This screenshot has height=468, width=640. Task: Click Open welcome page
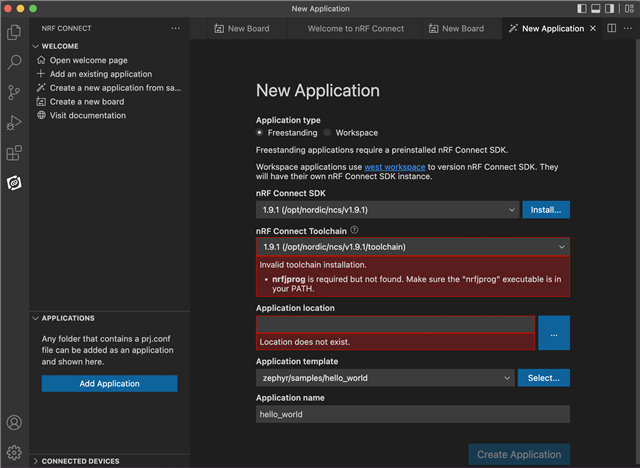click(88, 60)
